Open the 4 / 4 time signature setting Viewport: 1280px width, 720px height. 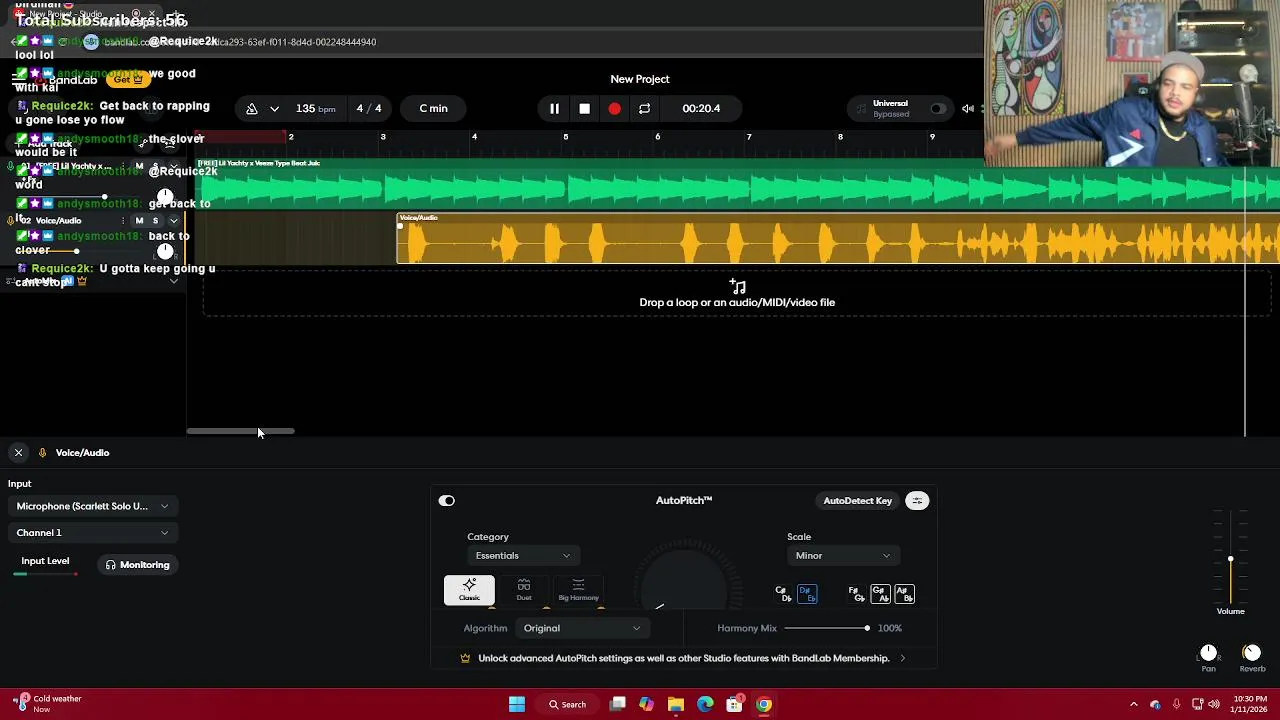point(369,108)
